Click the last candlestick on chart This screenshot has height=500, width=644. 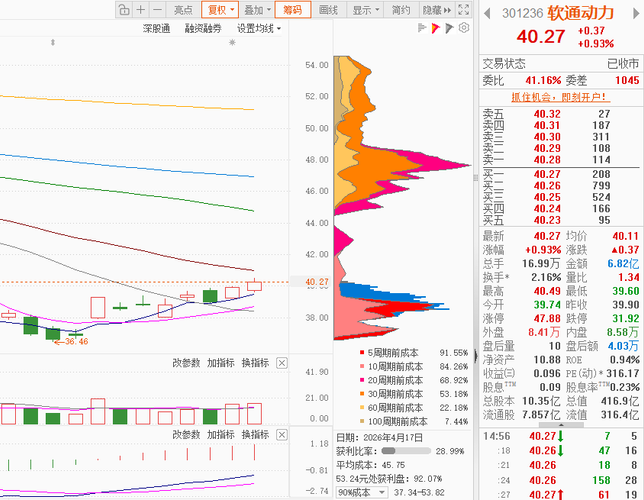[254, 285]
